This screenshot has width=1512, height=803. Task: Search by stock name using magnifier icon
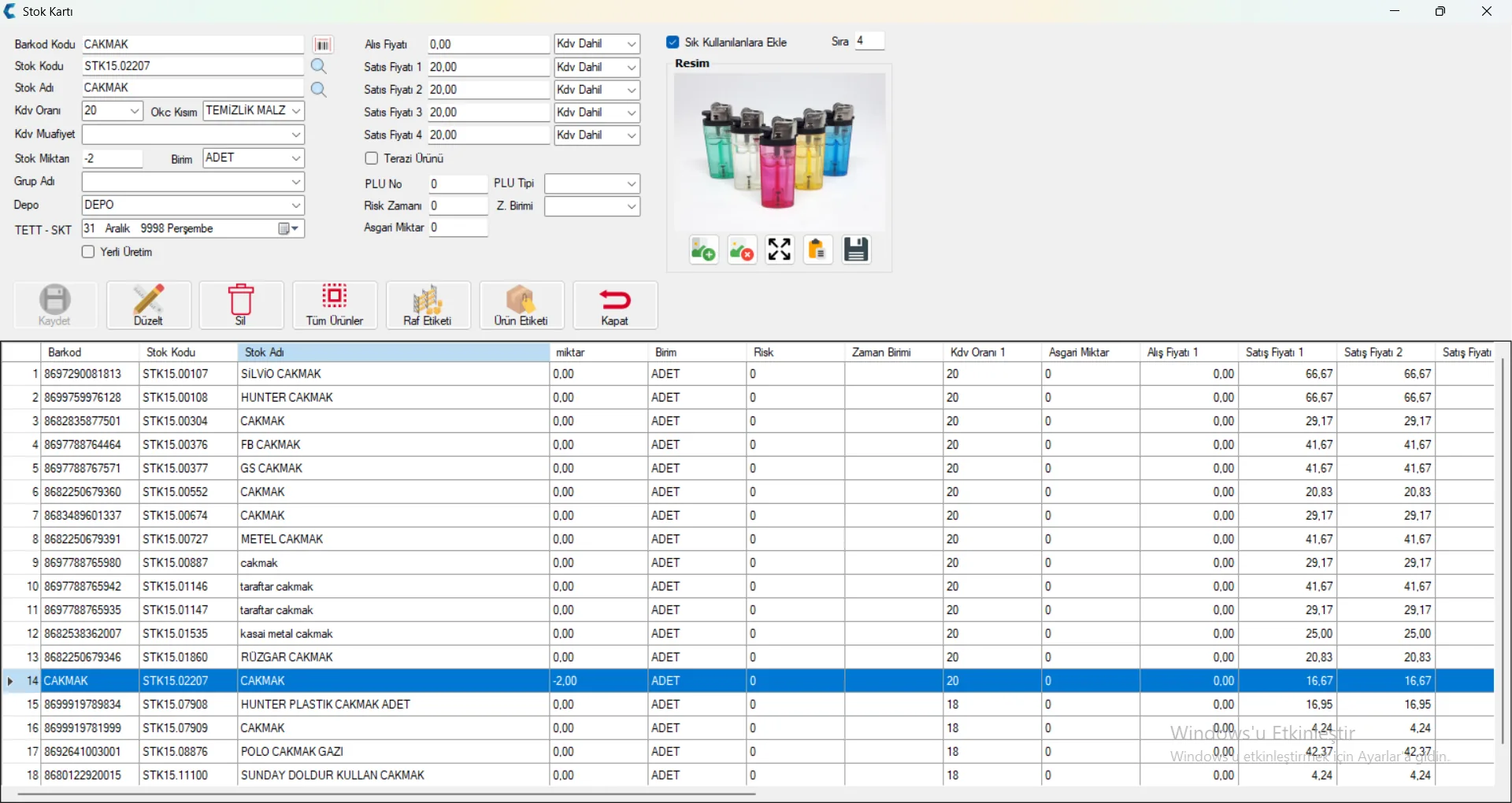pyautogui.click(x=319, y=90)
